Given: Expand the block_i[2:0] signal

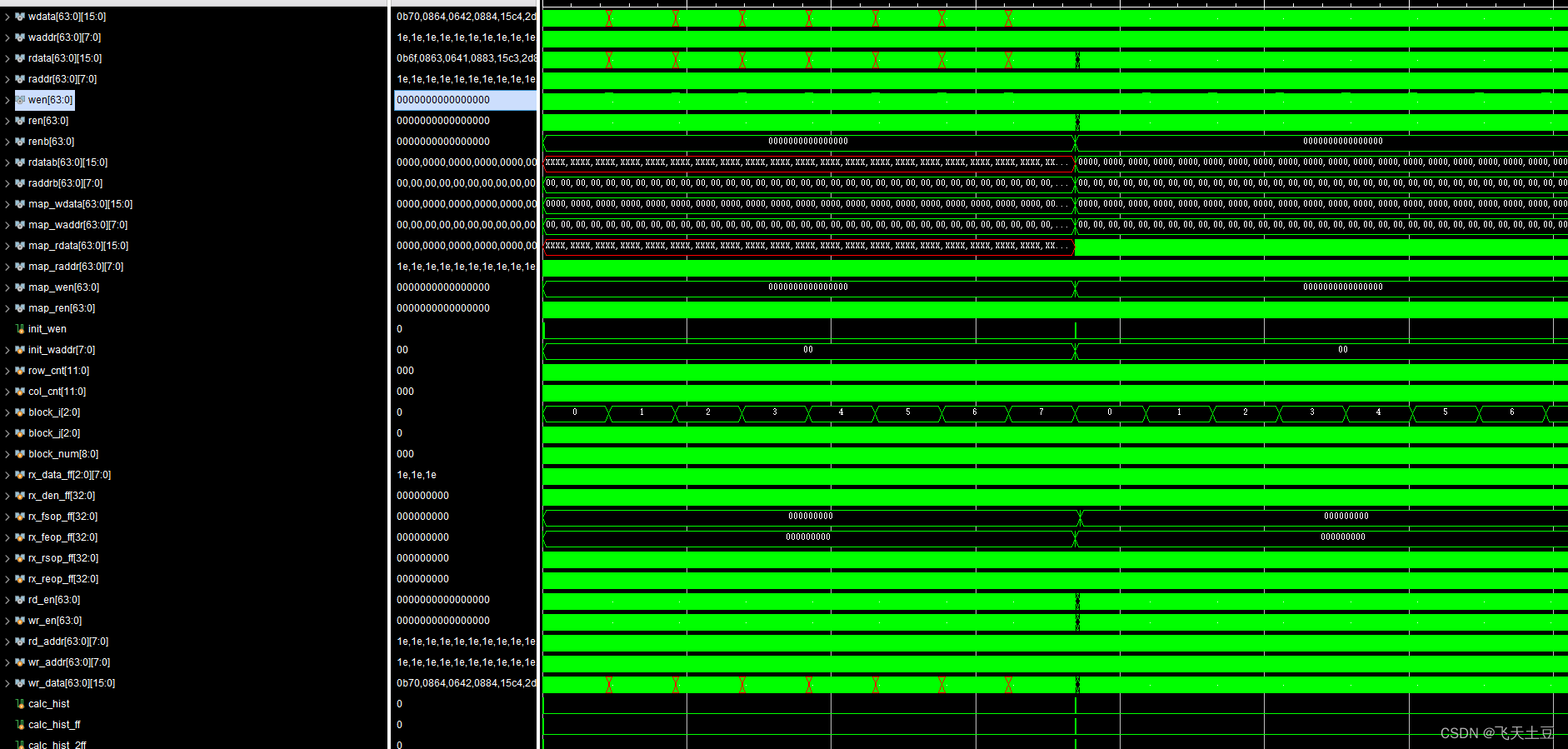Looking at the screenshot, I should [7, 412].
